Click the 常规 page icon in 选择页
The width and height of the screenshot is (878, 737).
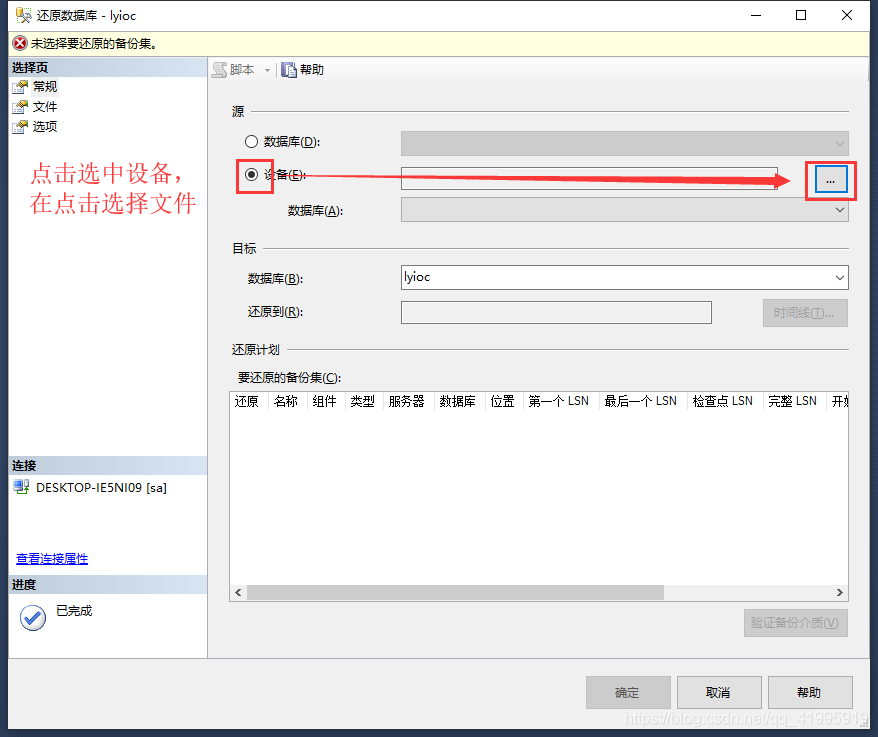click(x=22, y=86)
